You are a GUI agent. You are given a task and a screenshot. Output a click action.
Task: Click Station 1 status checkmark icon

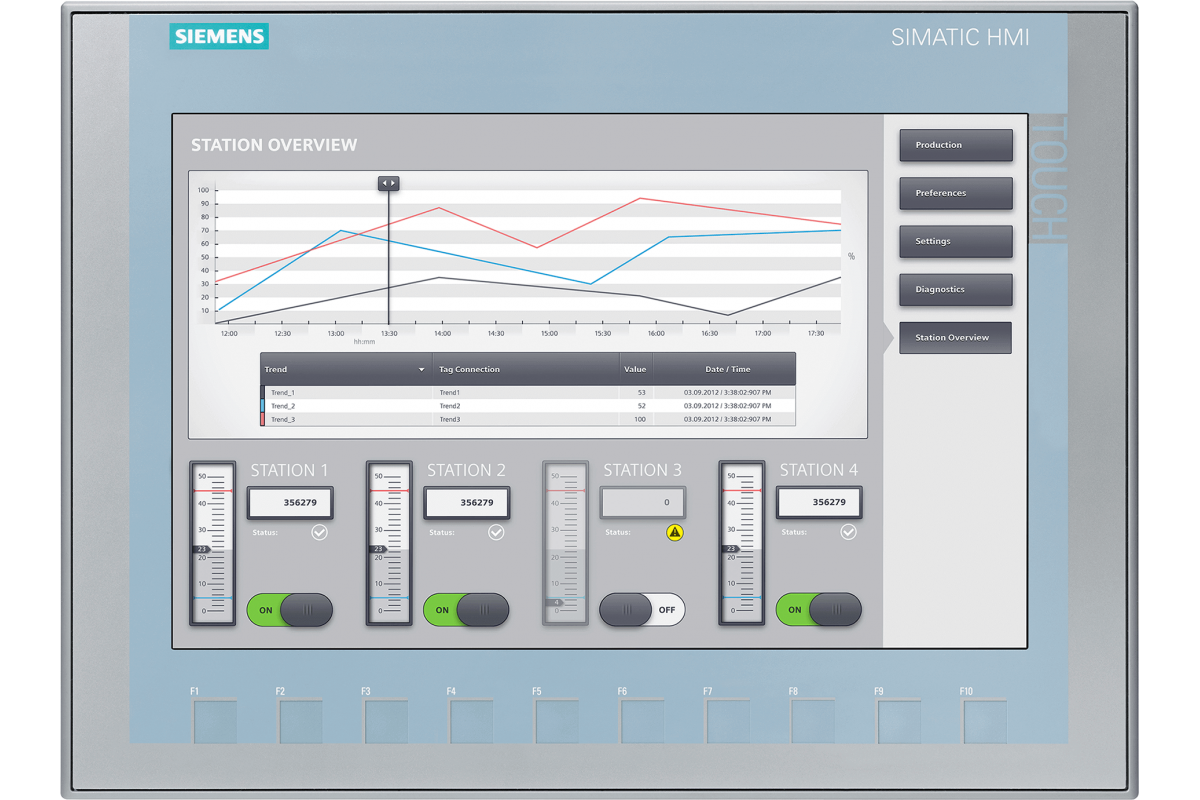(x=319, y=533)
